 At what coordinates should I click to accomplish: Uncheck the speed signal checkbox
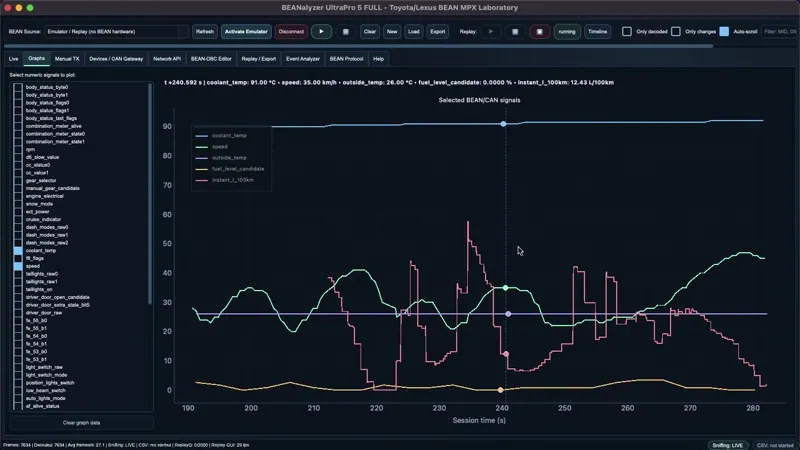click(18, 266)
